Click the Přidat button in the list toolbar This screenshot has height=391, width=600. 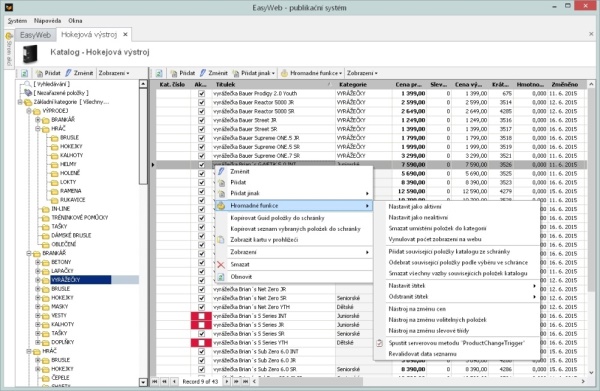(183, 73)
